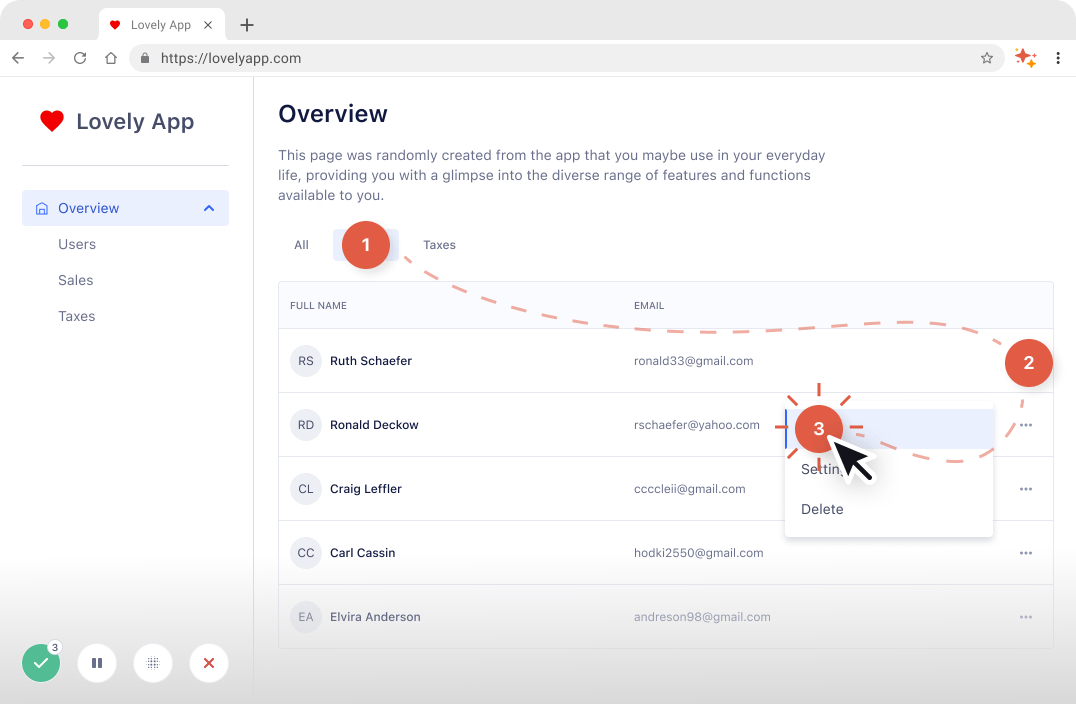
Task: Click the house icon next to Overview
Action: 40,208
